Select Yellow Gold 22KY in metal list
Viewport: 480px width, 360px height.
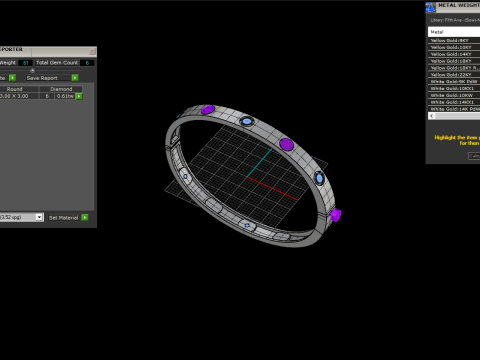pos(454,75)
